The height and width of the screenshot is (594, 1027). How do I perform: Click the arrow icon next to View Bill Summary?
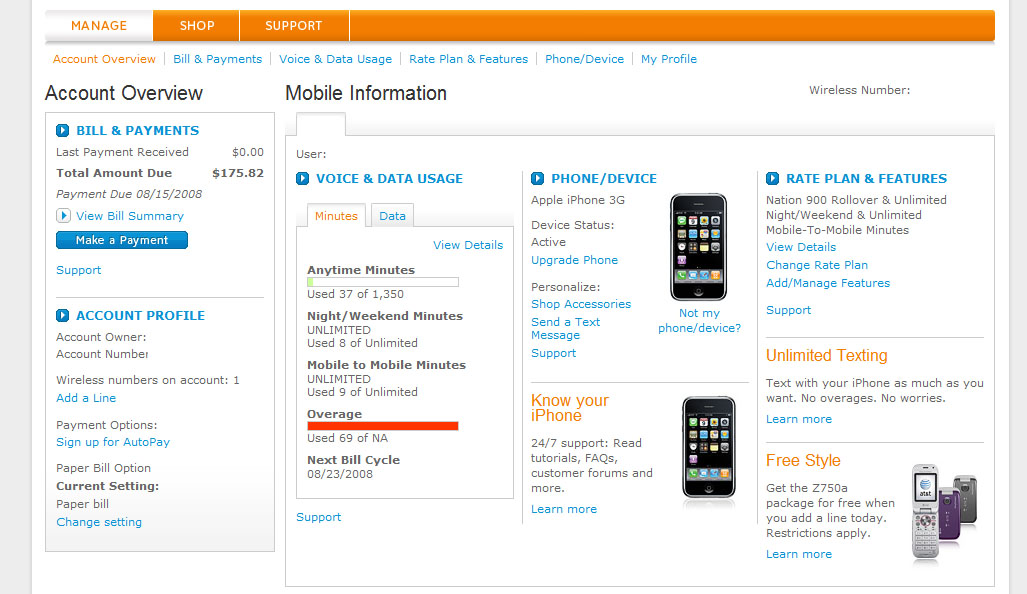click(x=63, y=215)
